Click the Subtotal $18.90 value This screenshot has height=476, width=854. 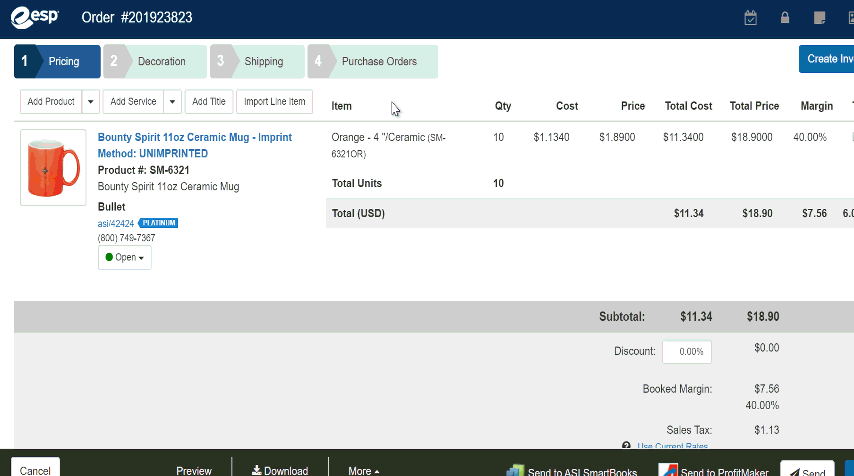coord(762,316)
